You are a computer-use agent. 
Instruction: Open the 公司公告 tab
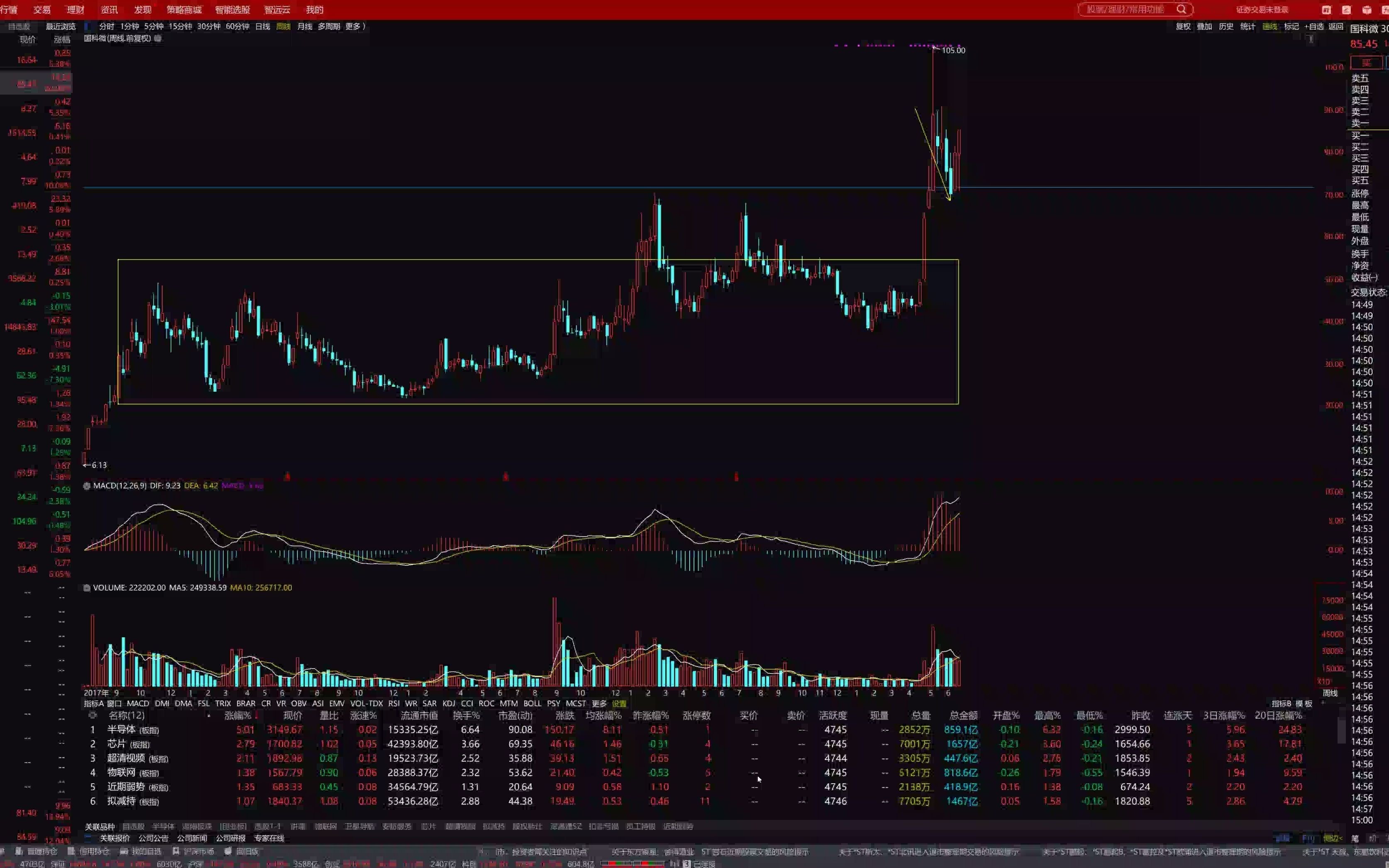click(x=153, y=838)
